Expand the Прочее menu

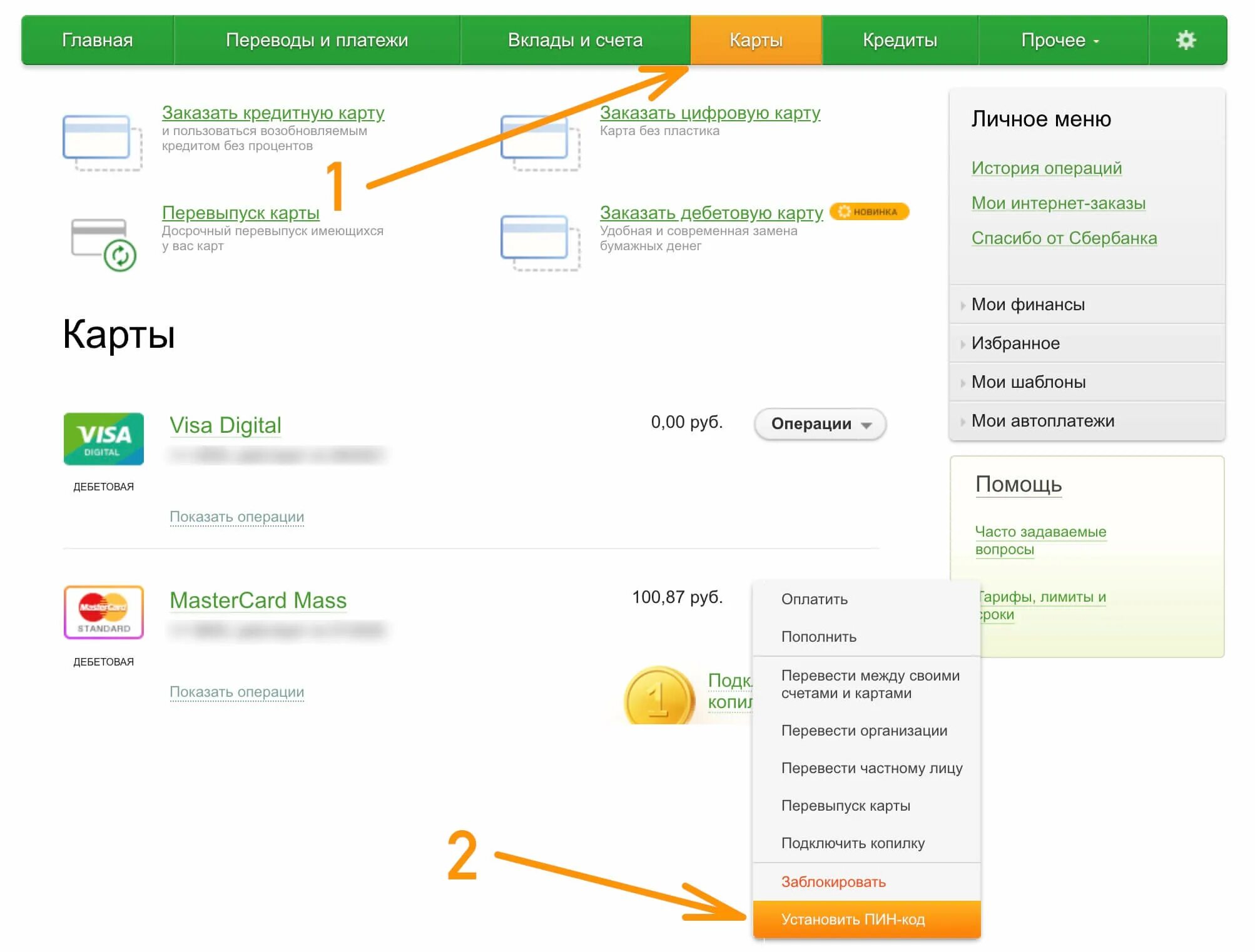tap(1060, 40)
